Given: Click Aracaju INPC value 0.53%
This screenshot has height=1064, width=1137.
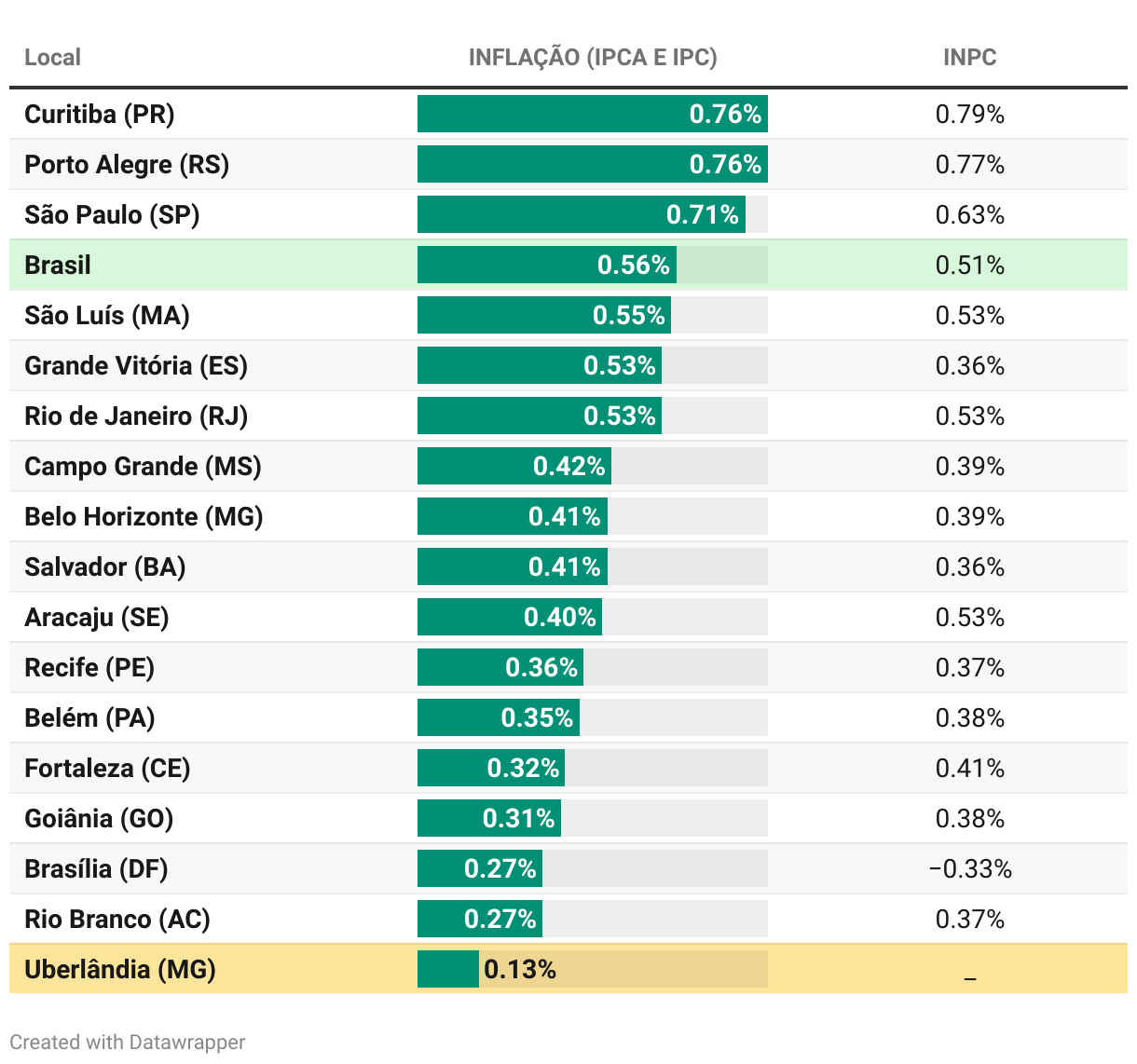Looking at the screenshot, I should point(969,618).
